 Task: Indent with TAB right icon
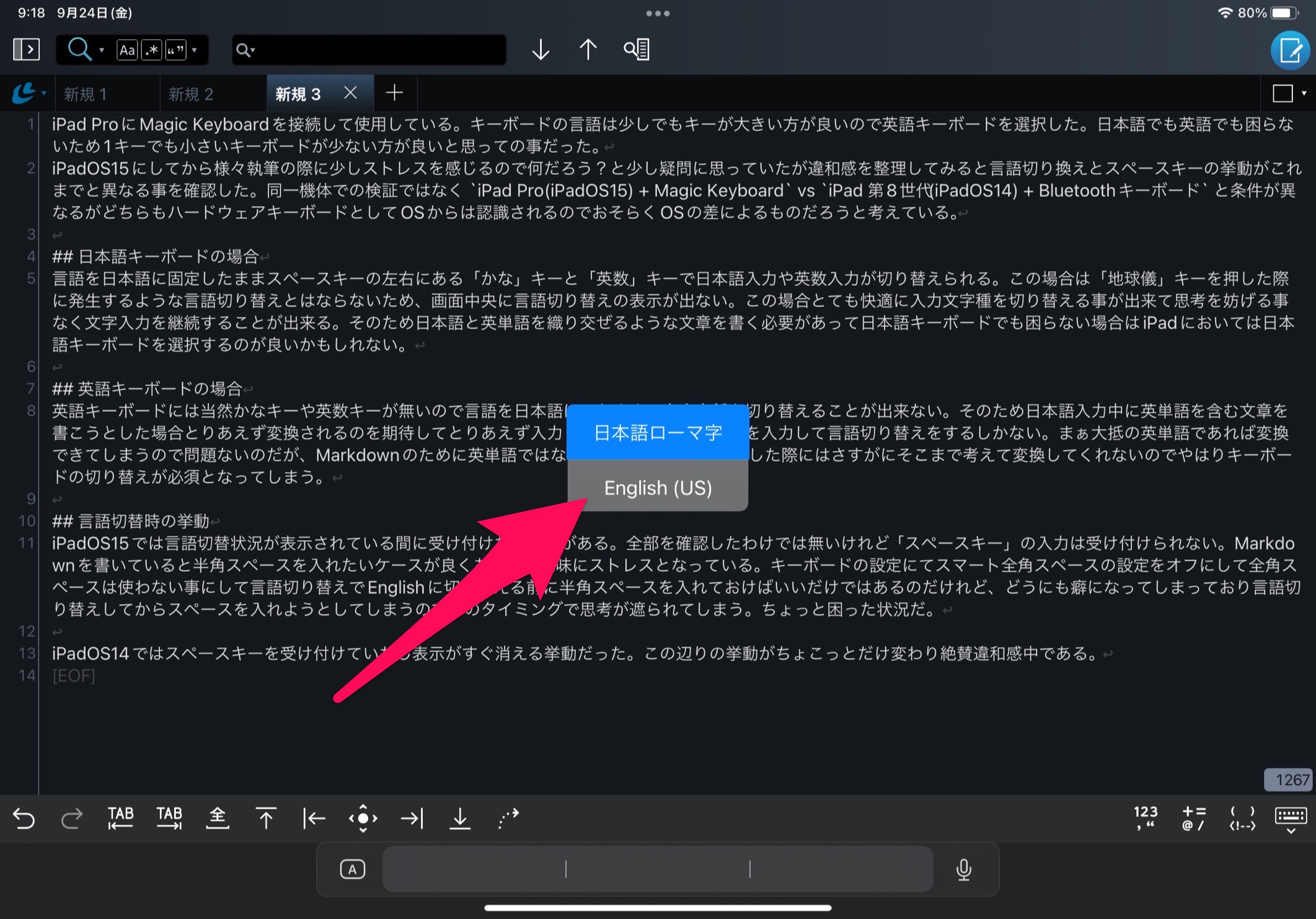[x=169, y=818]
